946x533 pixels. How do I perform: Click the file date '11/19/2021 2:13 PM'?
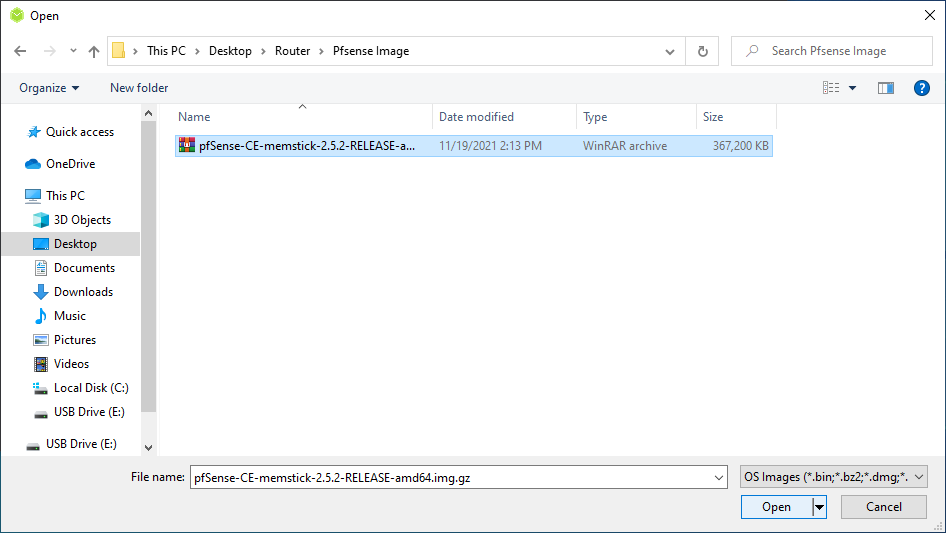point(490,145)
